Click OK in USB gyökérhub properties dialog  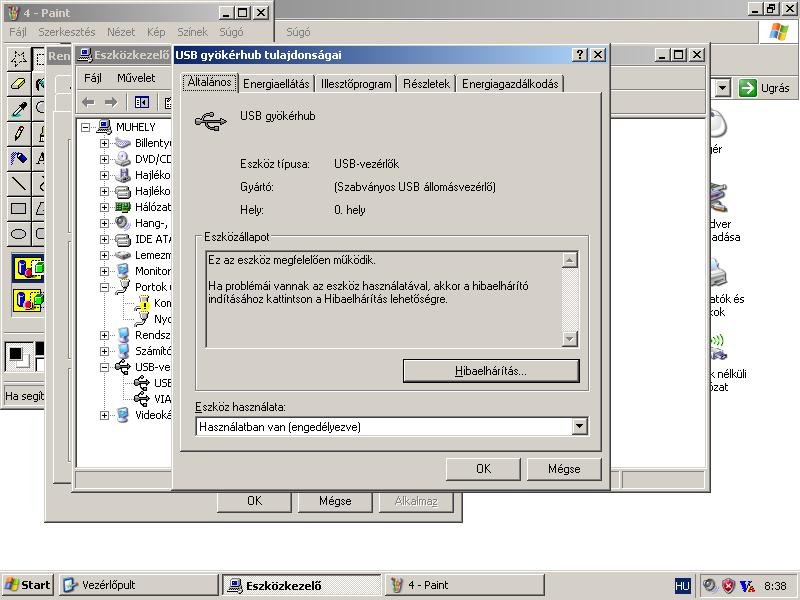[483, 469]
